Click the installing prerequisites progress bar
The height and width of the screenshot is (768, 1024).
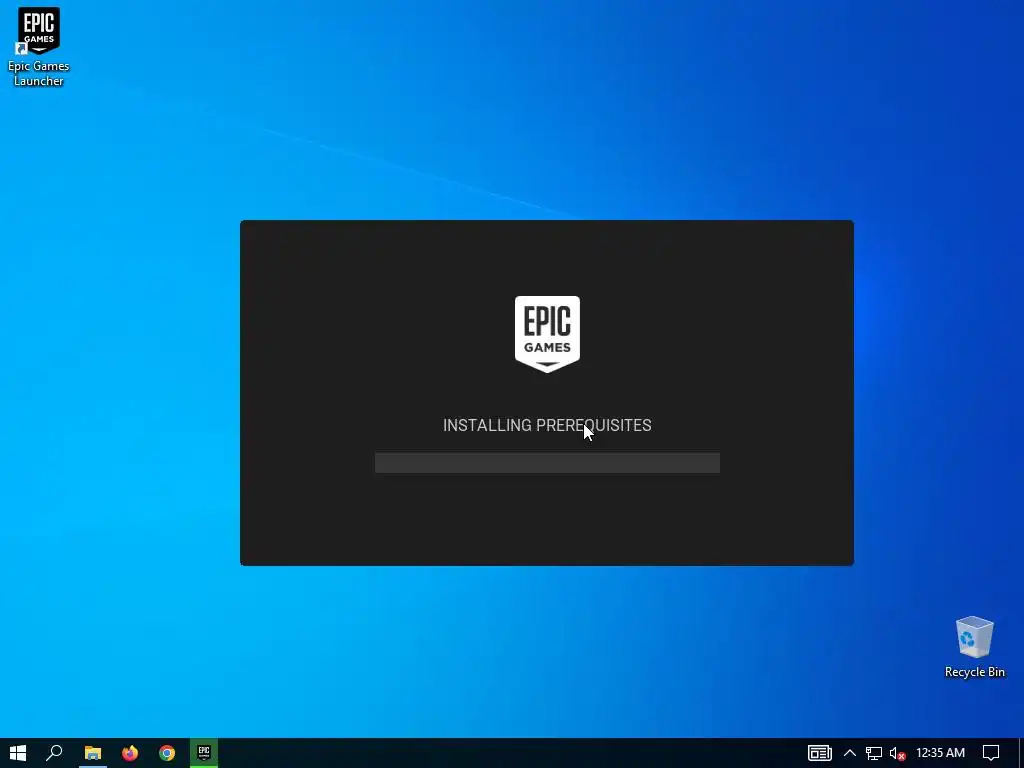[x=547, y=462]
